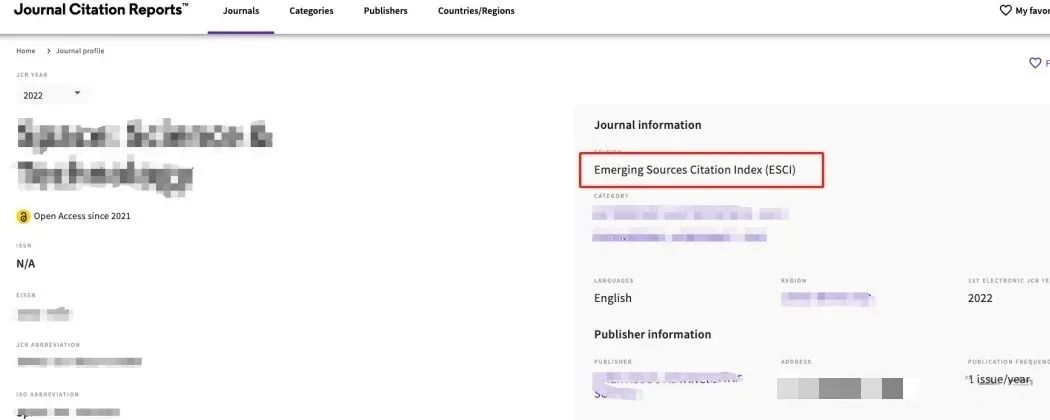
Task: Click the first blurred category link
Action: click(690, 214)
